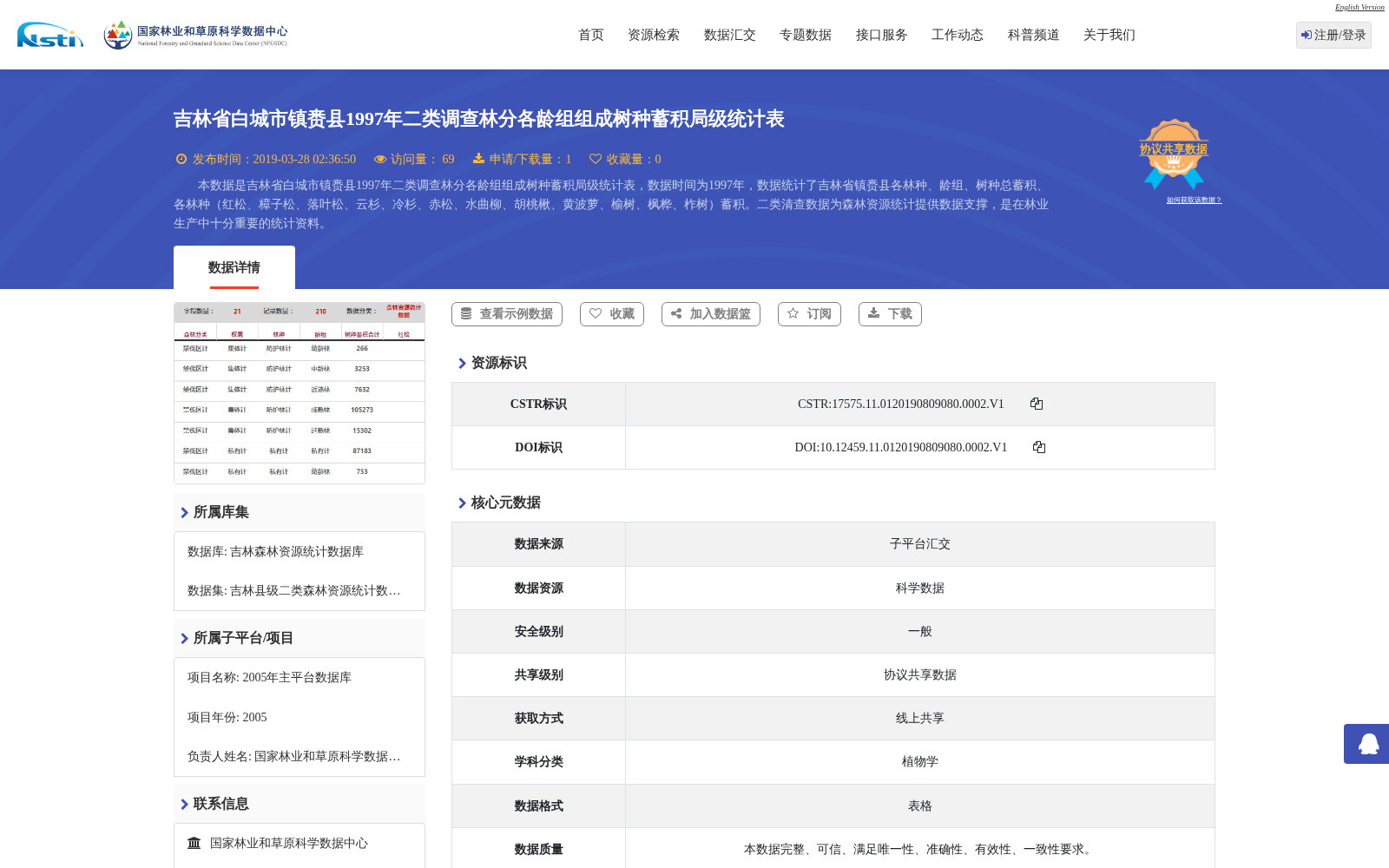1389x868 pixels.
Task: Click the 订阅 button
Action: point(809,314)
